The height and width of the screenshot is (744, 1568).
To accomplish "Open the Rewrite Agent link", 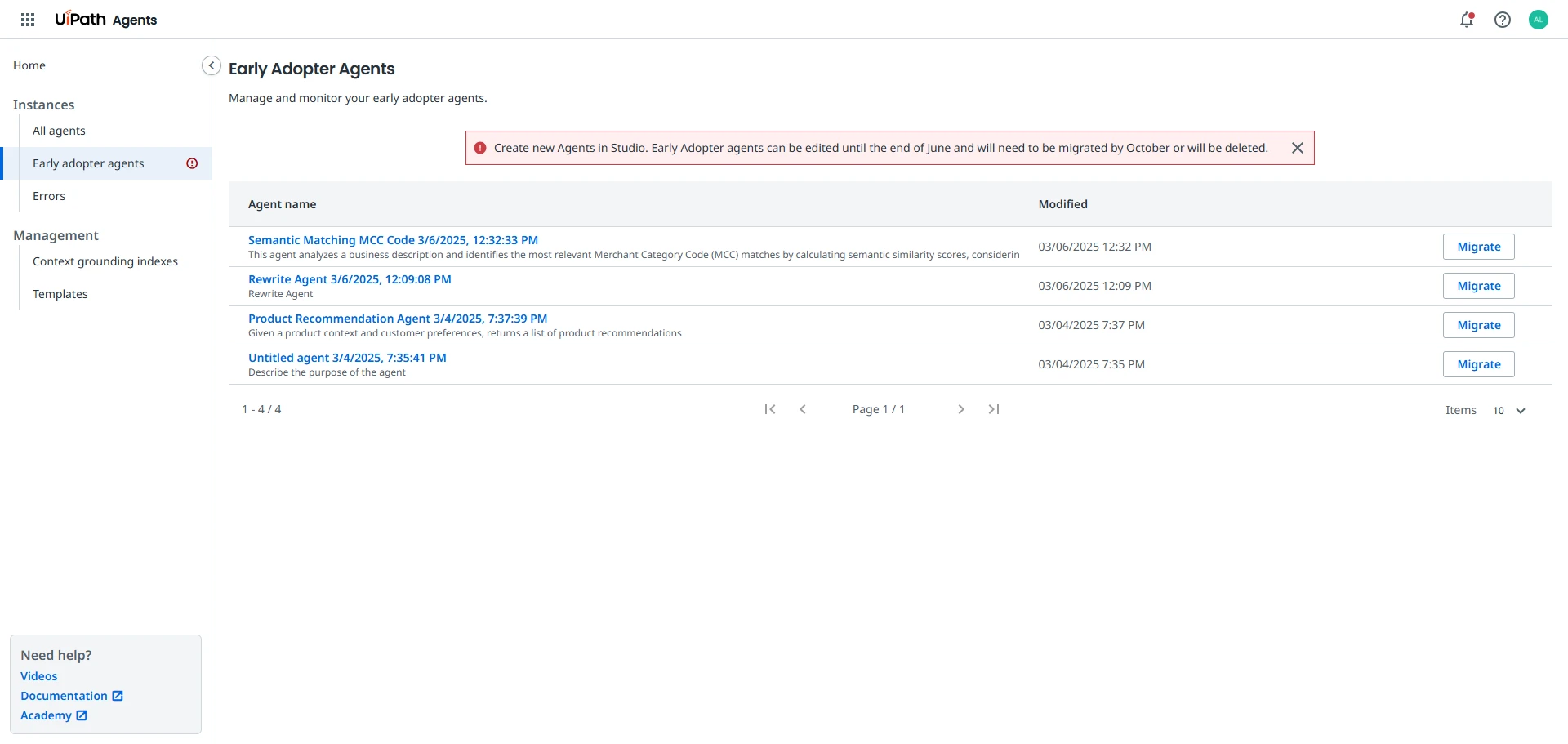I will pos(350,279).
